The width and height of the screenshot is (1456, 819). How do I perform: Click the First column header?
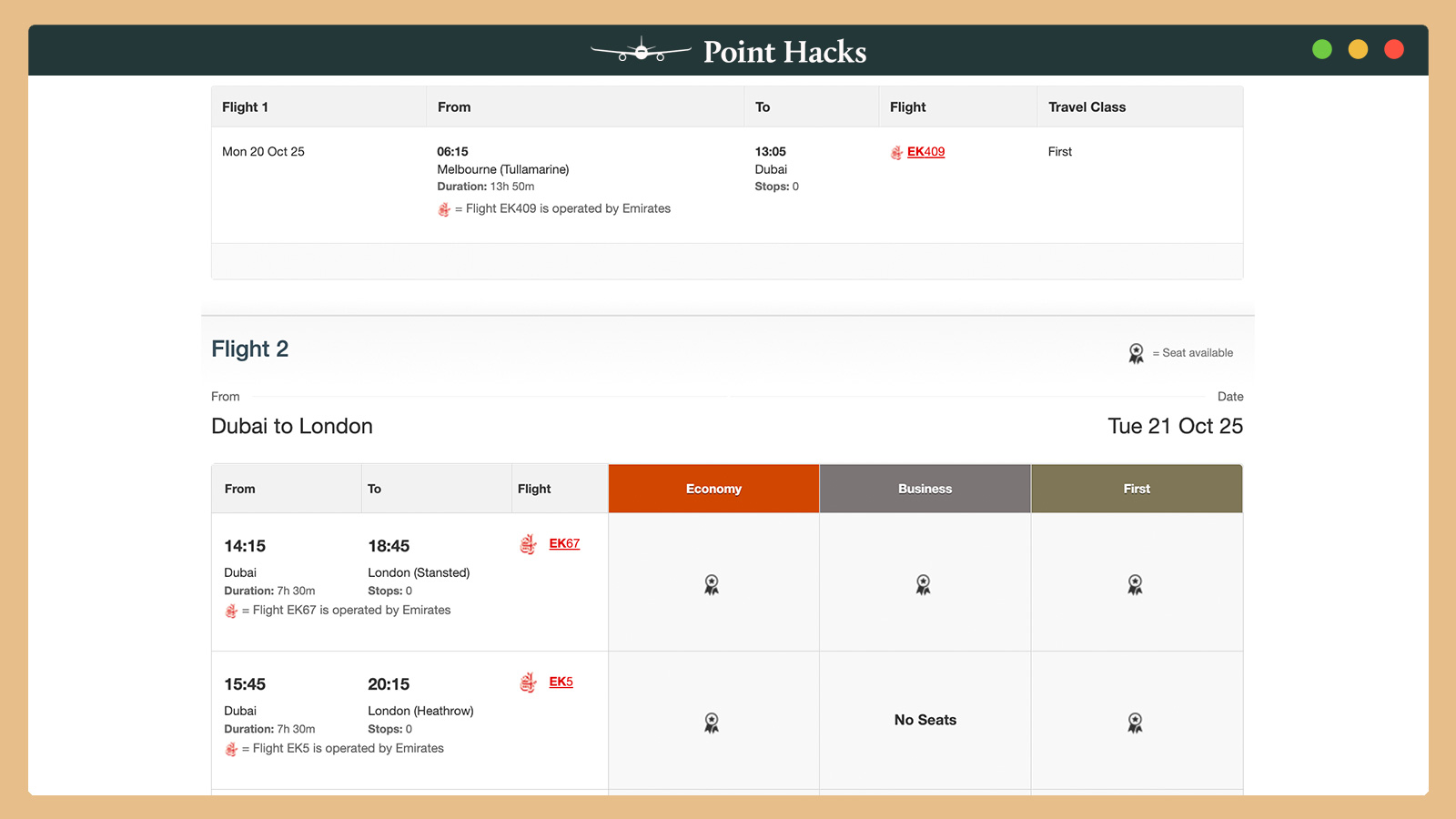(x=1137, y=489)
